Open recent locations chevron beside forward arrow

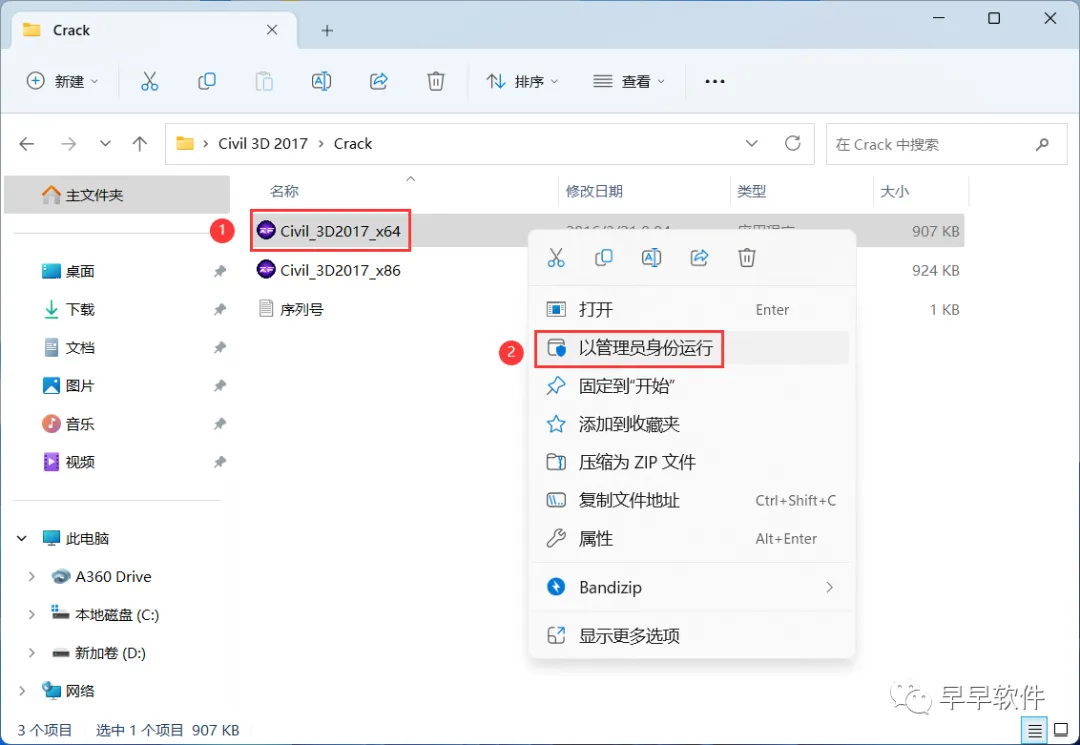point(105,144)
